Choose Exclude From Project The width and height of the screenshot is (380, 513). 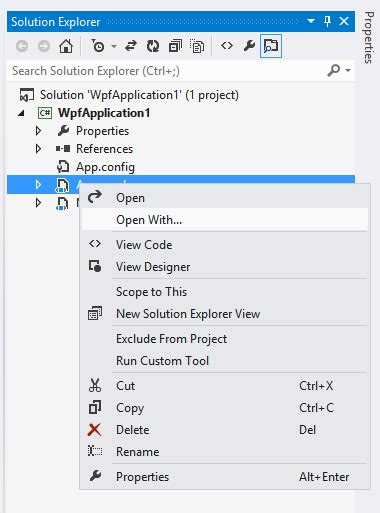click(x=225, y=339)
